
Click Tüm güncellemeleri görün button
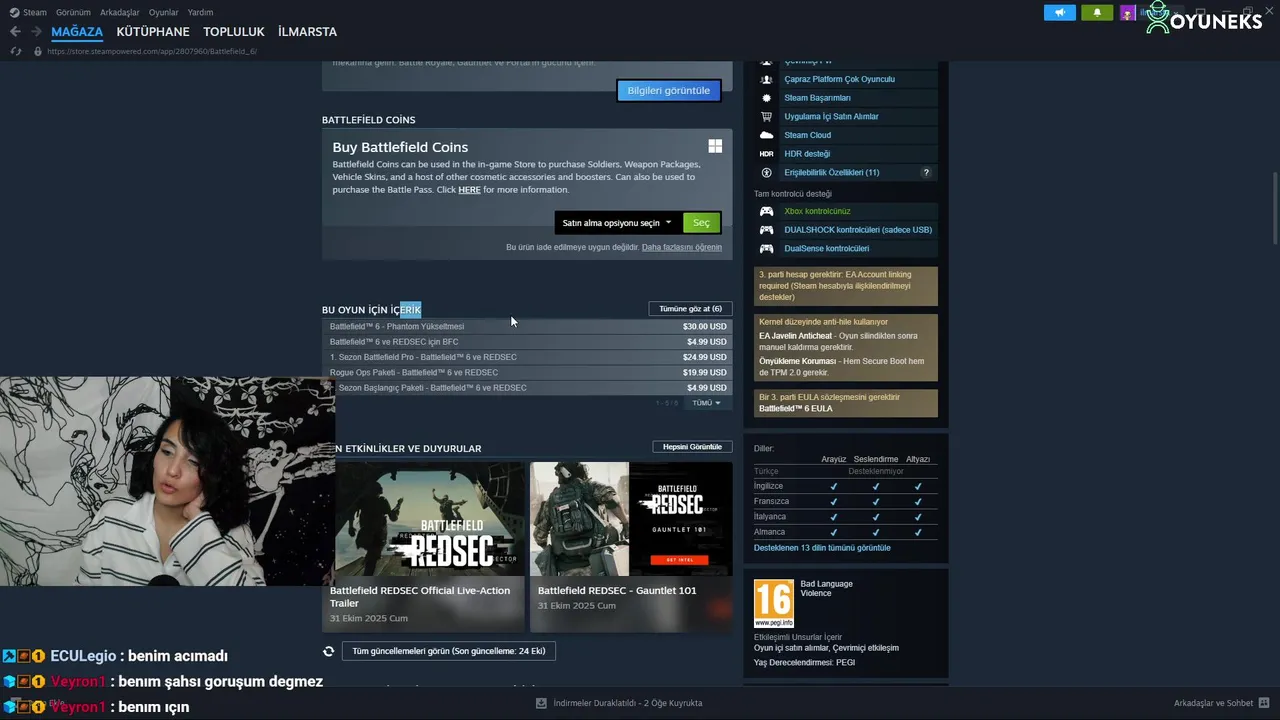(x=448, y=651)
